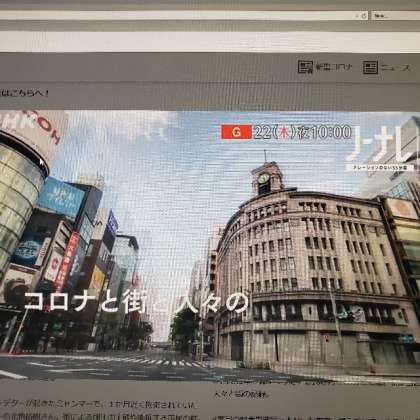Open the 人々と街の記録 caption text
The width and height of the screenshot is (420, 420).
(x=241, y=395)
